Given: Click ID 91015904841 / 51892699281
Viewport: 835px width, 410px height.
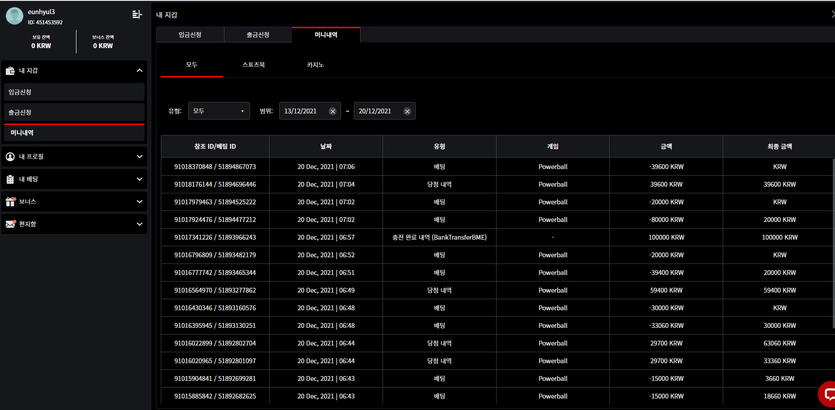Looking at the screenshot, I should (x=215, y=379).
